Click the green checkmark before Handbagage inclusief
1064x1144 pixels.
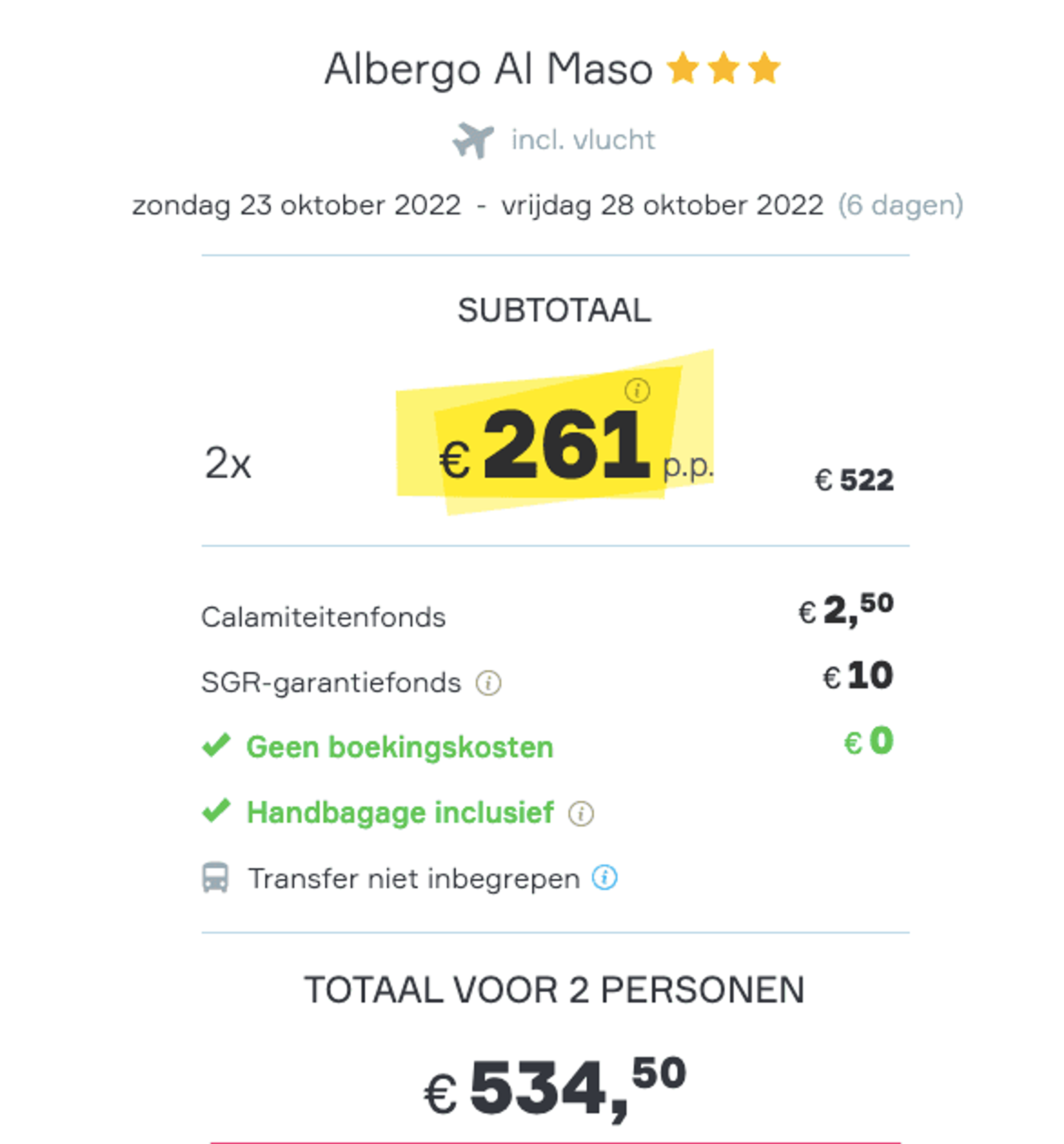[x=216, y=811]
